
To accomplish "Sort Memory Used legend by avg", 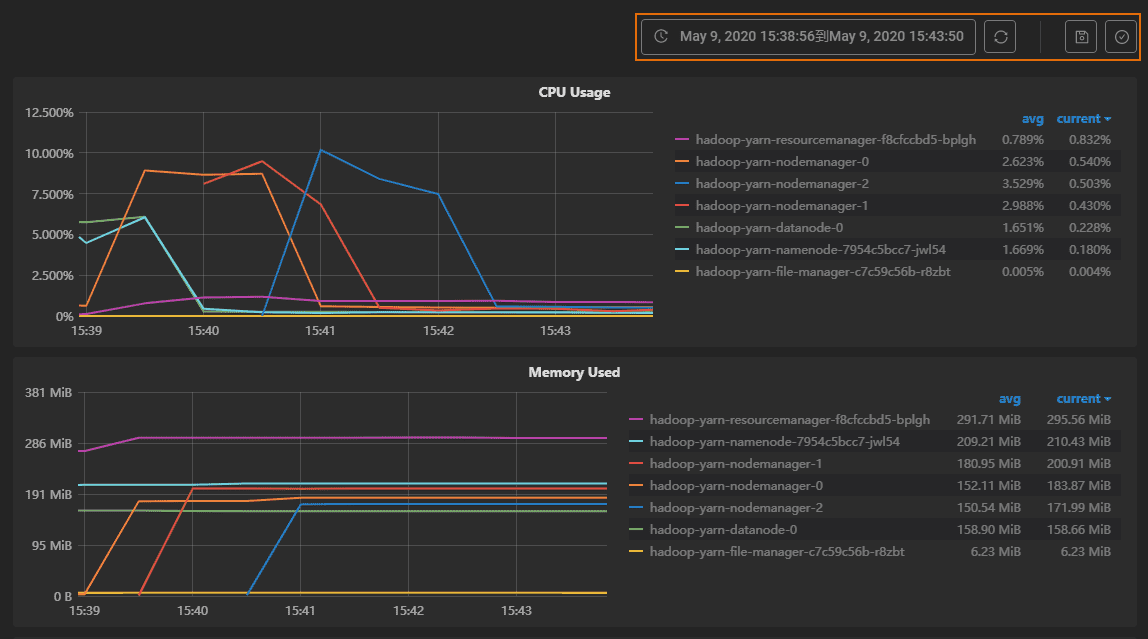I will pyautogui.click(x=1009, y=399).
